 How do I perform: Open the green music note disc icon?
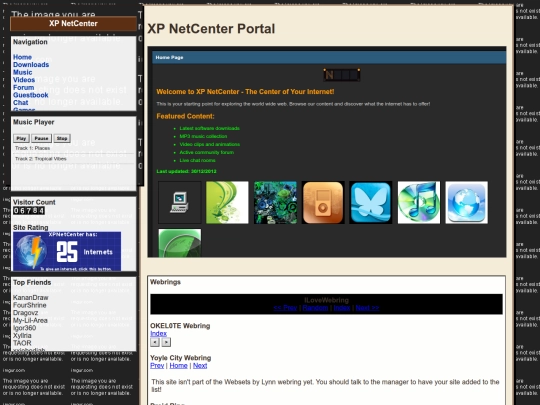(419, 202)
